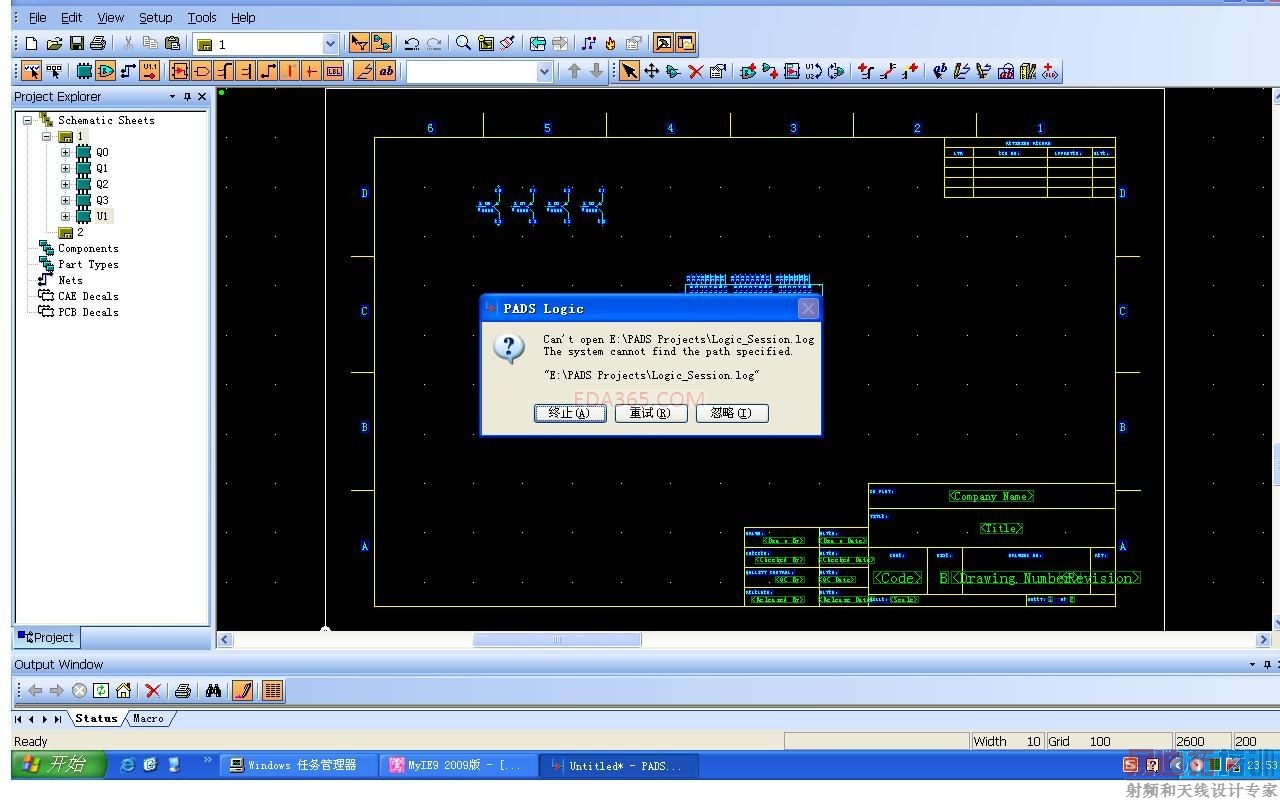The height and width of the screenshot is (800, 1280).
Task: Open the Setup menu
Action: 155,17
